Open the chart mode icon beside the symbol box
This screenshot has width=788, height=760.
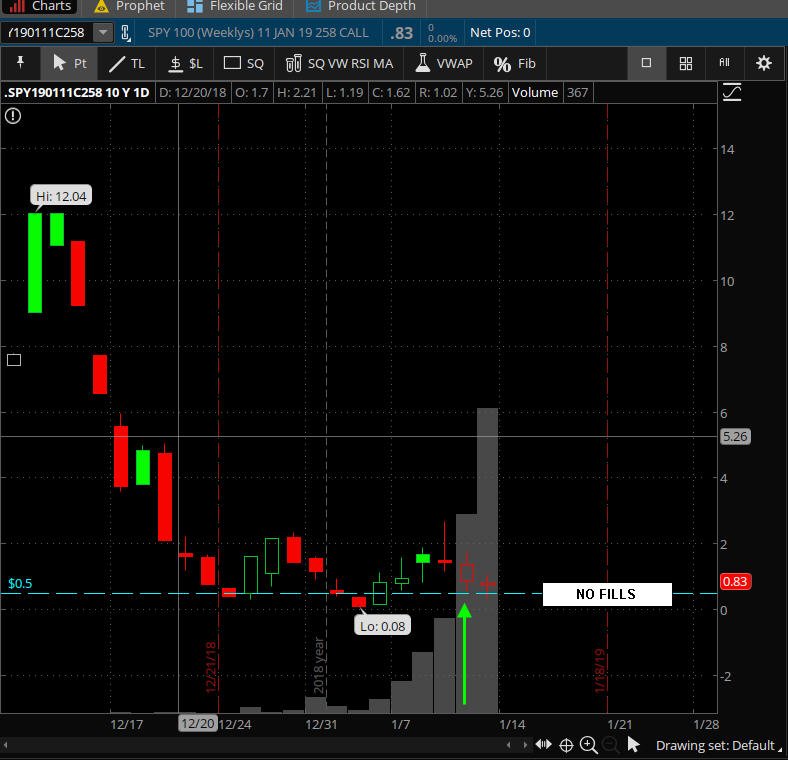(x=126, y=33)
